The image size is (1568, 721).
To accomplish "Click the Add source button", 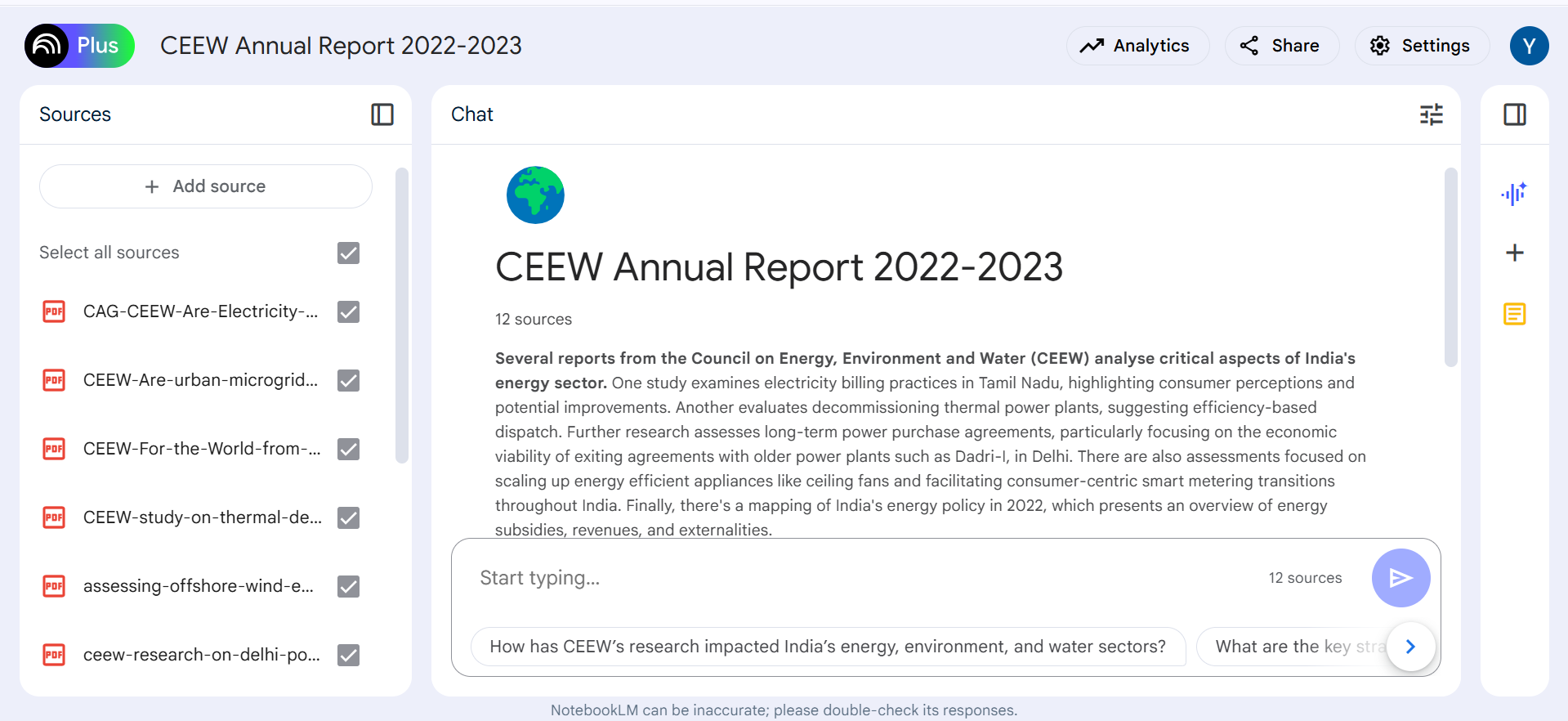I will pyautogui.click(x=206, y=186).
